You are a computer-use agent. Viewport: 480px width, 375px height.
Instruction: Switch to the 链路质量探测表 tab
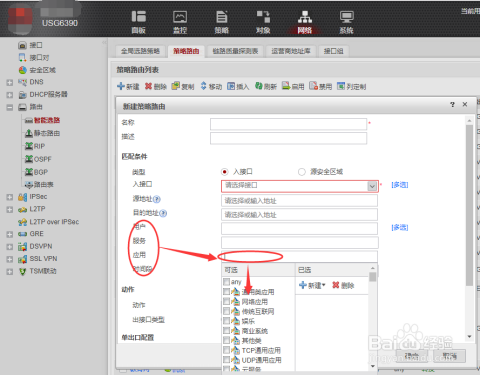[235, 51]
